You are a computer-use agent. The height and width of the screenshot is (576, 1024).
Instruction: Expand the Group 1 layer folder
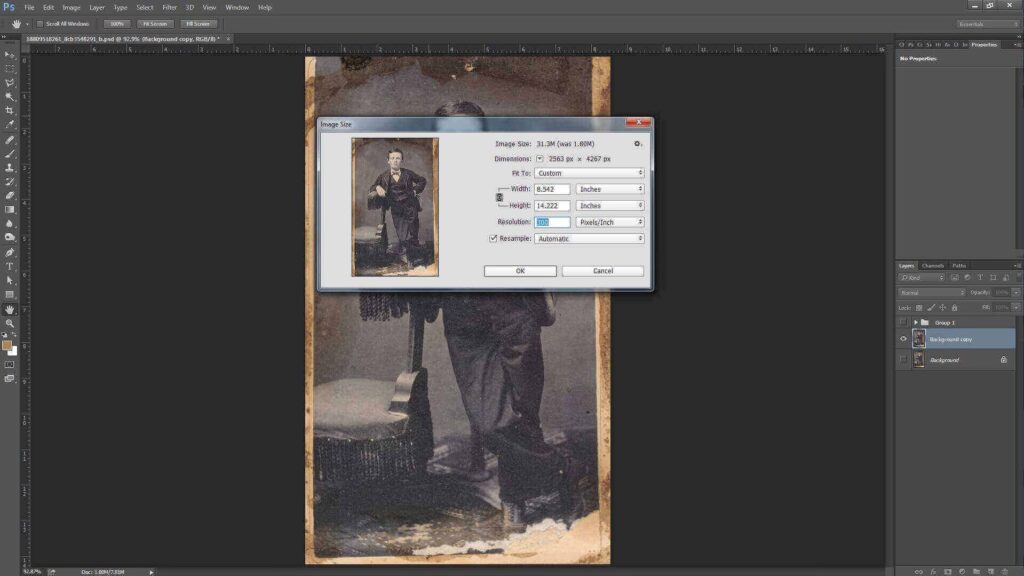915,322
